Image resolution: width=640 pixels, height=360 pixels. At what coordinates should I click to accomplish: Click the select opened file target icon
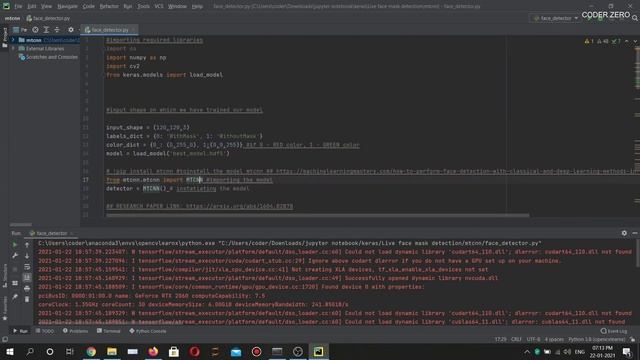point(36,30)
